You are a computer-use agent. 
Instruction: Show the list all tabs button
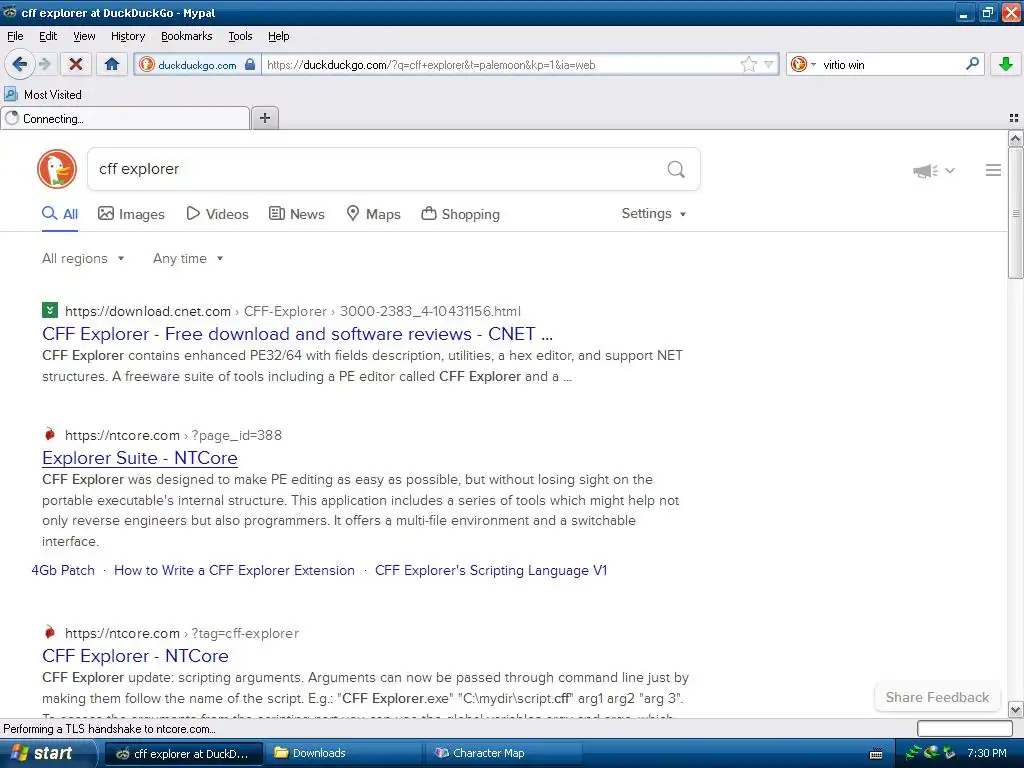pyautogui.click(x=1014, y=118)
